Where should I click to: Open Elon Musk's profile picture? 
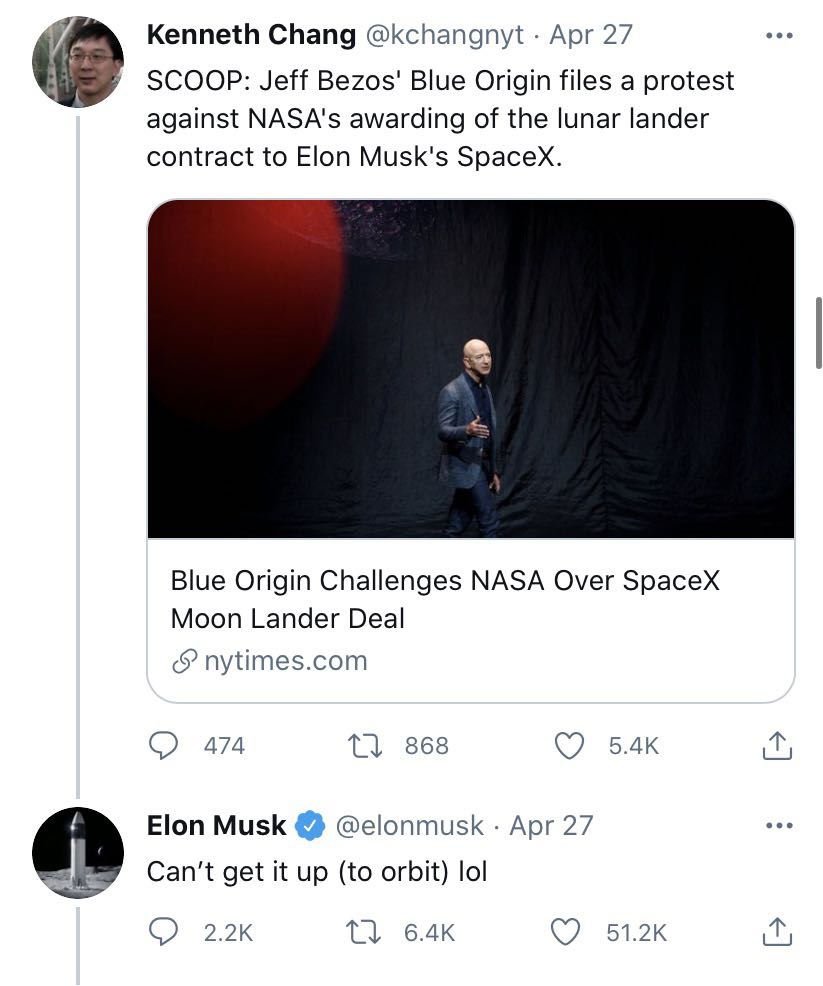78,853
